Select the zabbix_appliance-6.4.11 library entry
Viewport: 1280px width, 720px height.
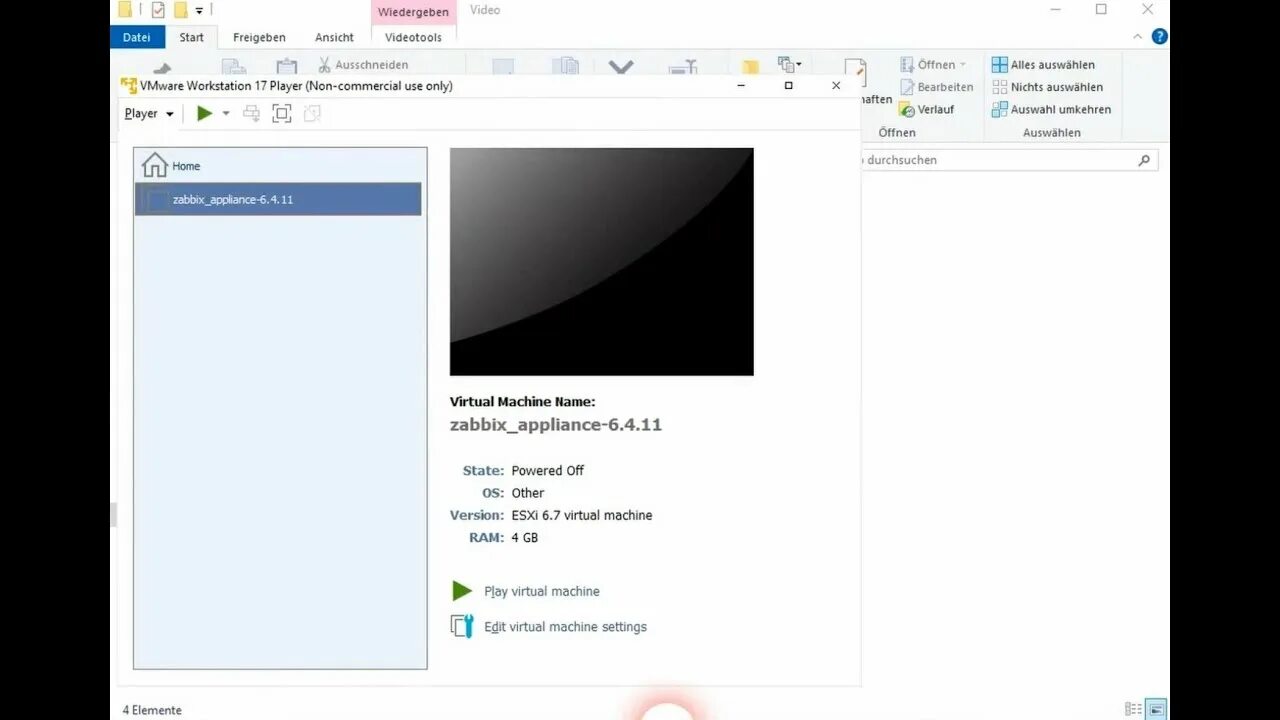coord(278,199)
